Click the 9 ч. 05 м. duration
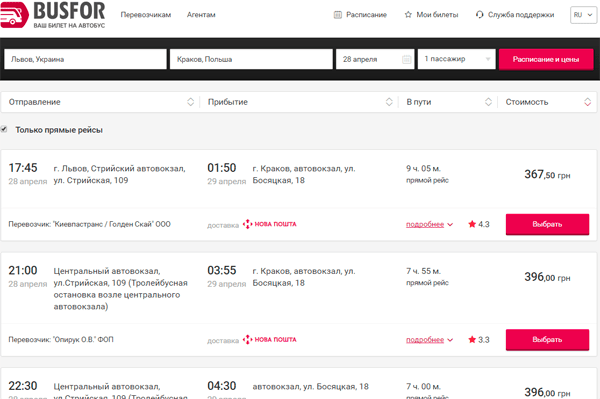 tap(423, 168)
